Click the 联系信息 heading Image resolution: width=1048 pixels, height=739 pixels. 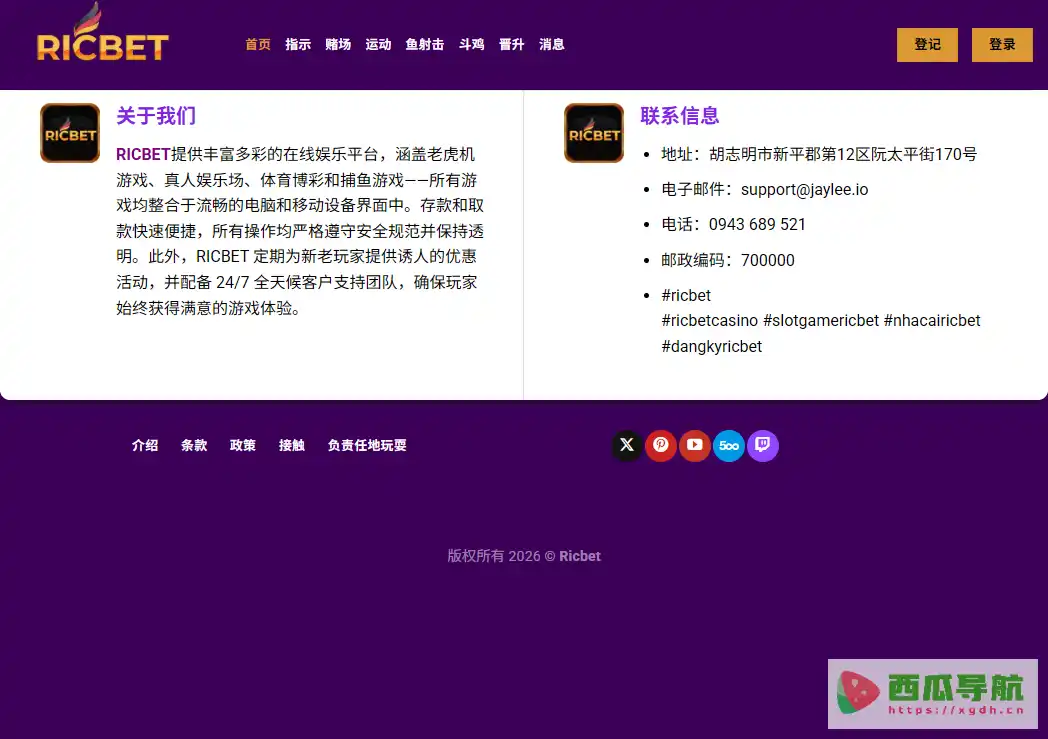(680, 116)
